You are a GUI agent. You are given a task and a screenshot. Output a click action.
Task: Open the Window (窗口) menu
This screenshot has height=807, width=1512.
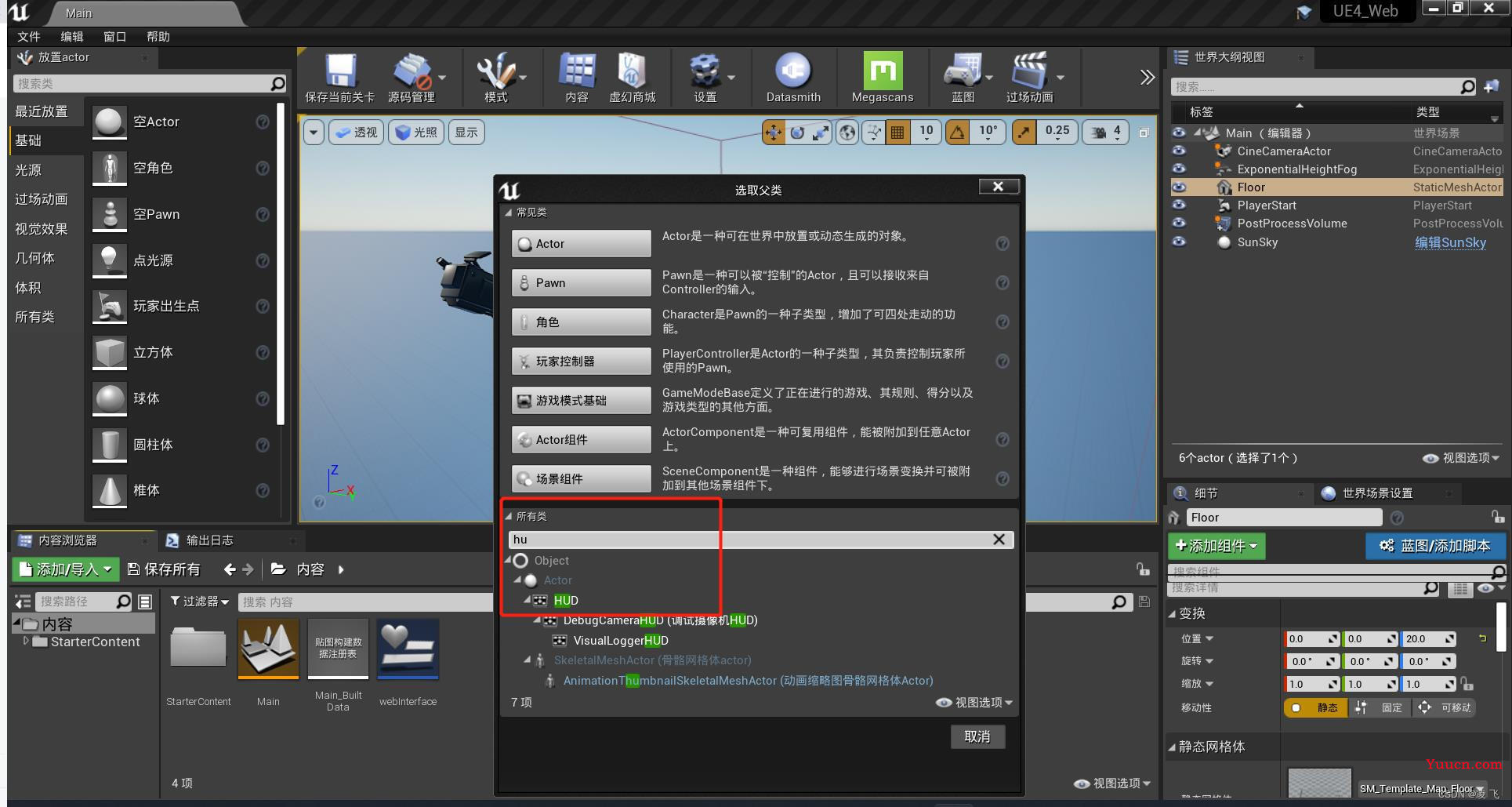point(114,37)
